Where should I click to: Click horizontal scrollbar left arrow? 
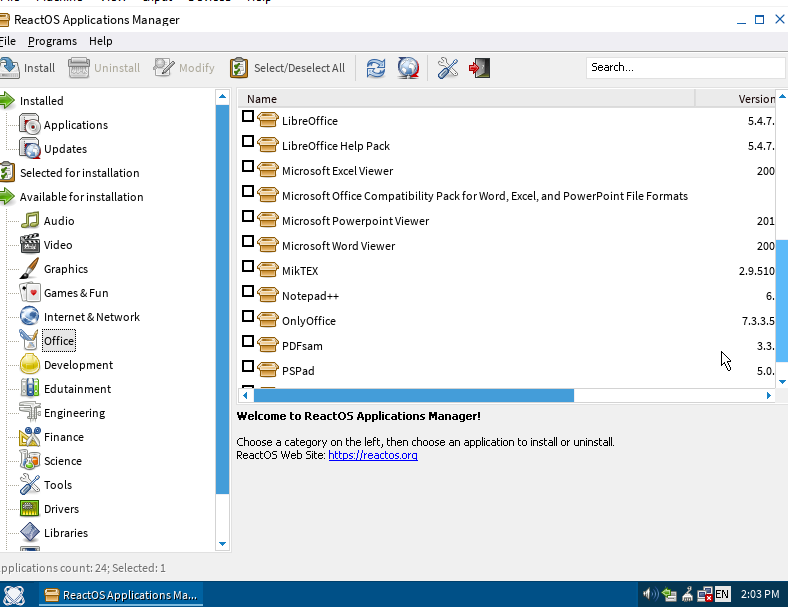245,395
